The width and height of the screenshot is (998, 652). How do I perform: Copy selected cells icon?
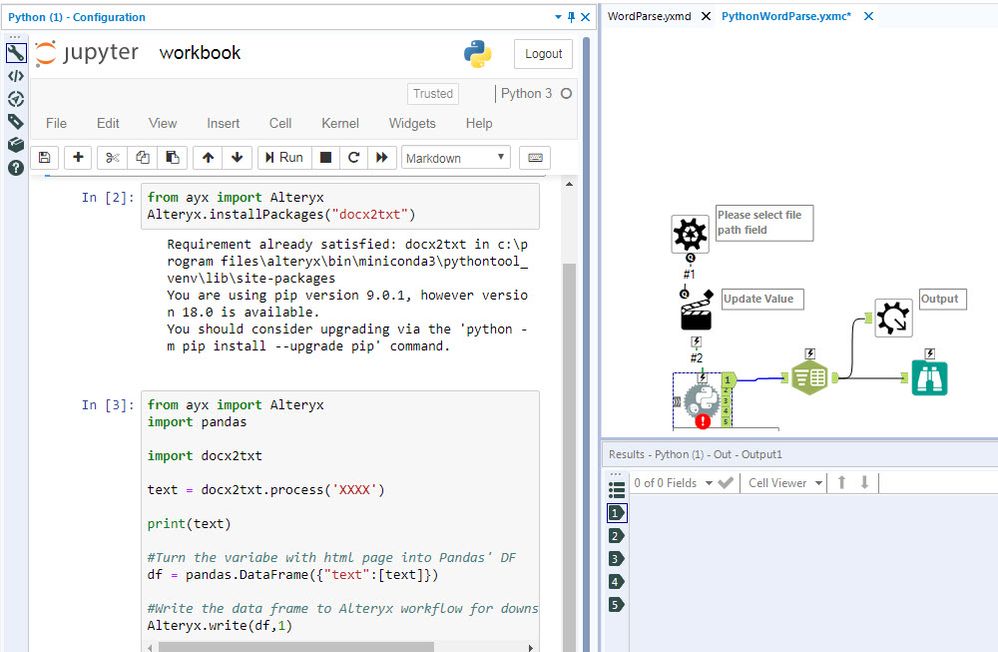pos(143,157)
